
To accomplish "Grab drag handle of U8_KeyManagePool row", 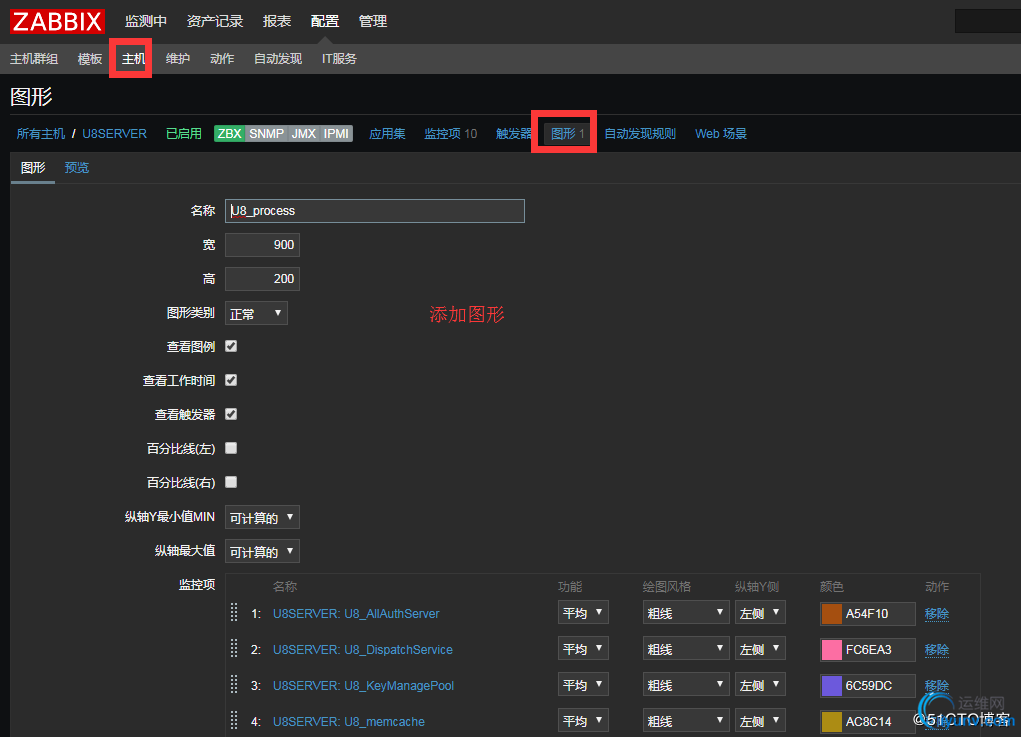I will pos(234,684).
